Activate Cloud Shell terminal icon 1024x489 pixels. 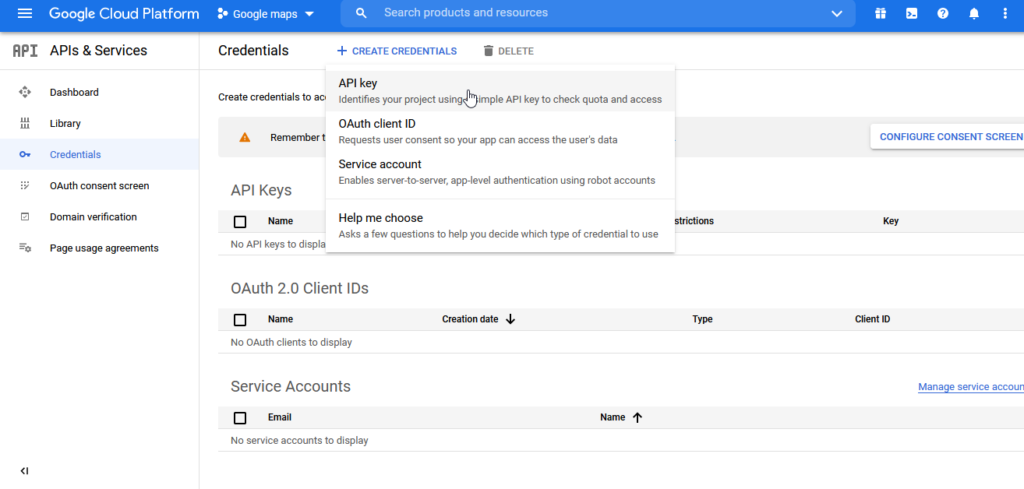point(911,14)
